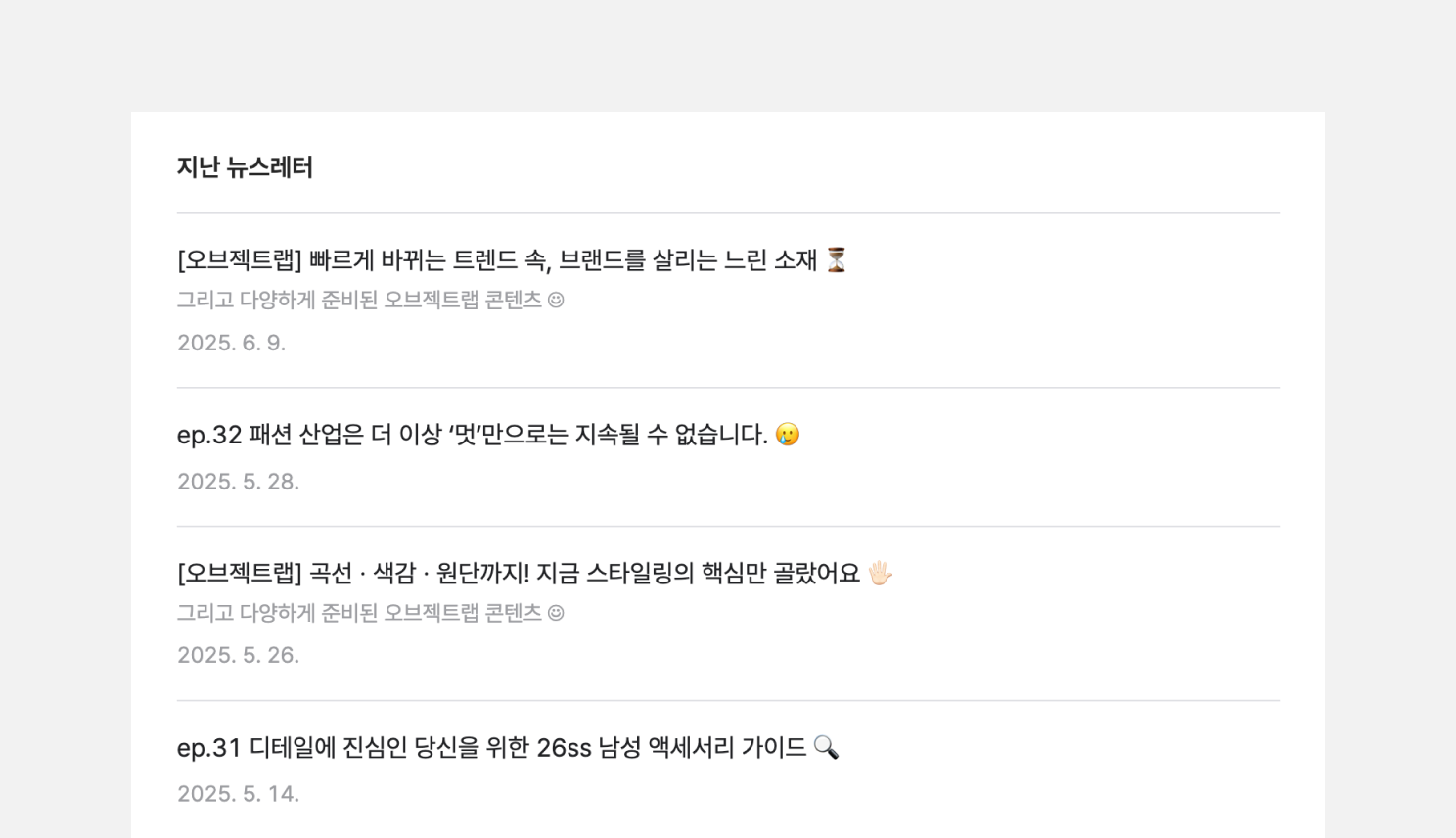Image resolution: width=1456 pixels, height=838 pixels.
Task: Open the ep.32 패션 산업 newsletter
Action: tap(488, 435)
